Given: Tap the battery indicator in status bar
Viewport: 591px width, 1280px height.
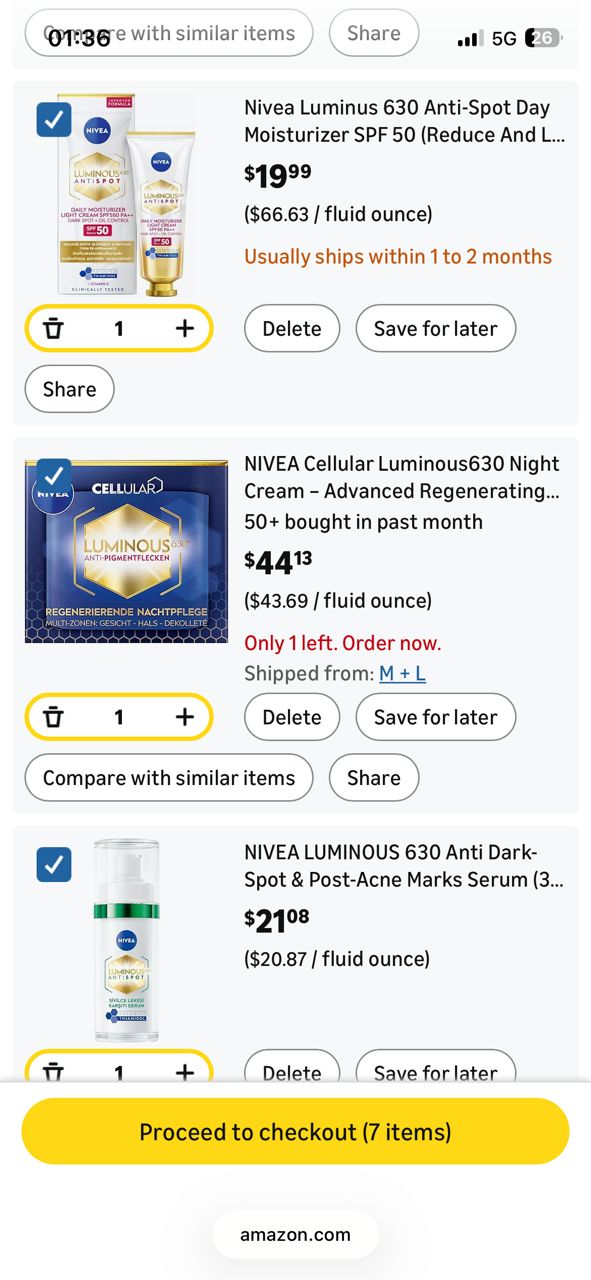Looking at the screenshot, I should click(x=543, y=38).
